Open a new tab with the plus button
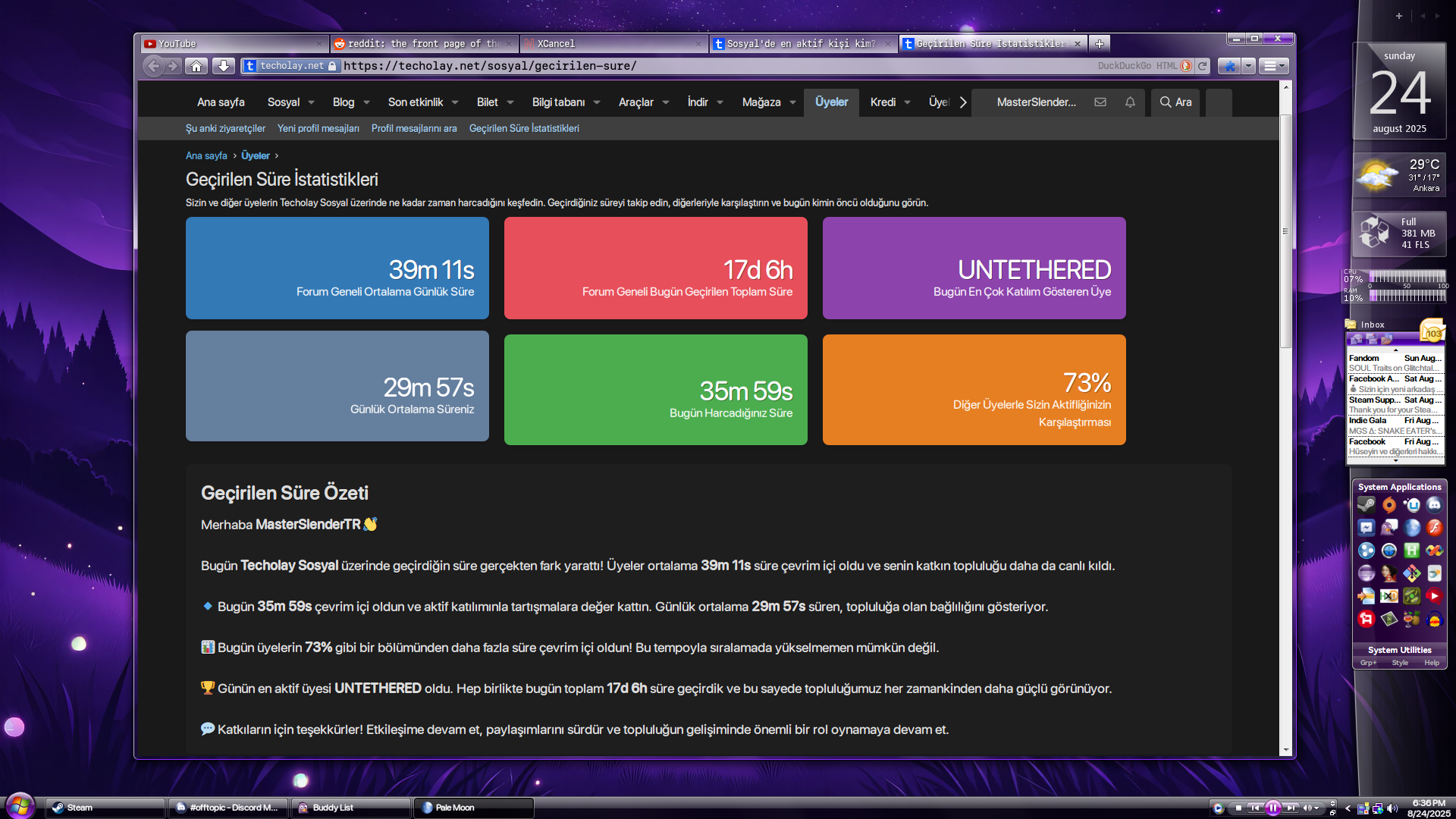The image size is (1456, 819). [1099, 43]
